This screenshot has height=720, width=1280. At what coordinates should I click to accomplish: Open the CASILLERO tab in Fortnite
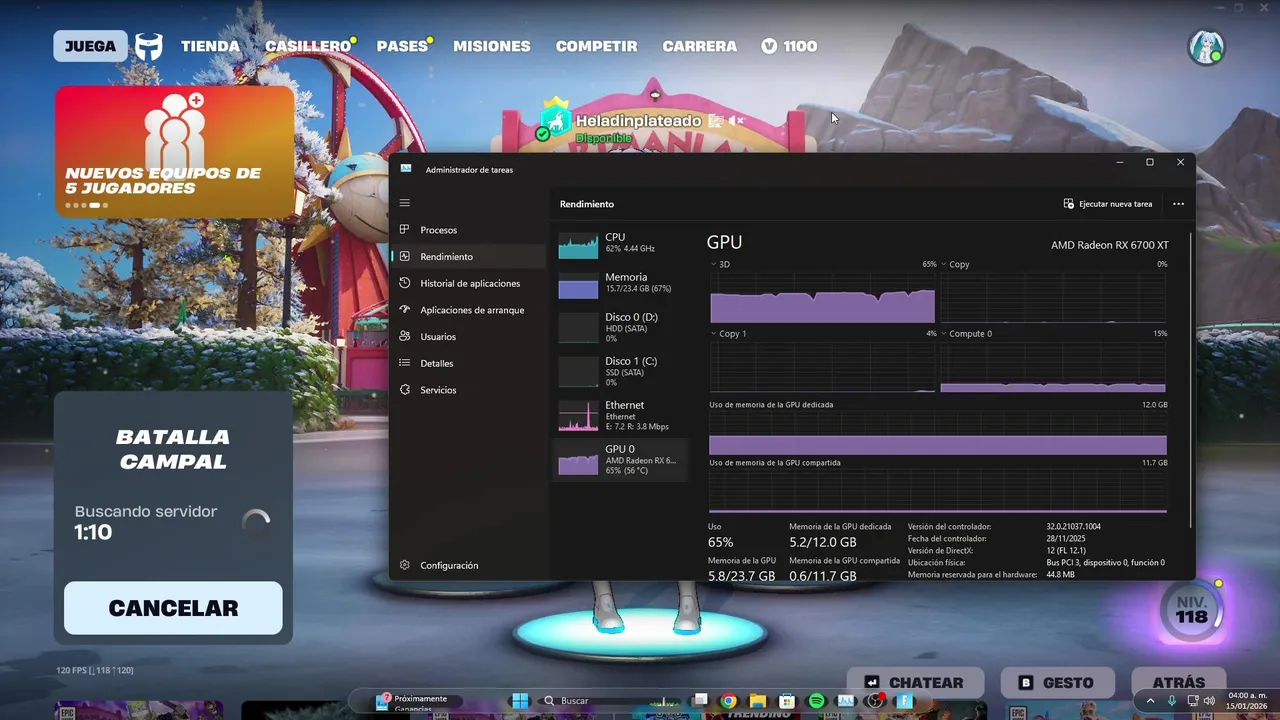308,46
